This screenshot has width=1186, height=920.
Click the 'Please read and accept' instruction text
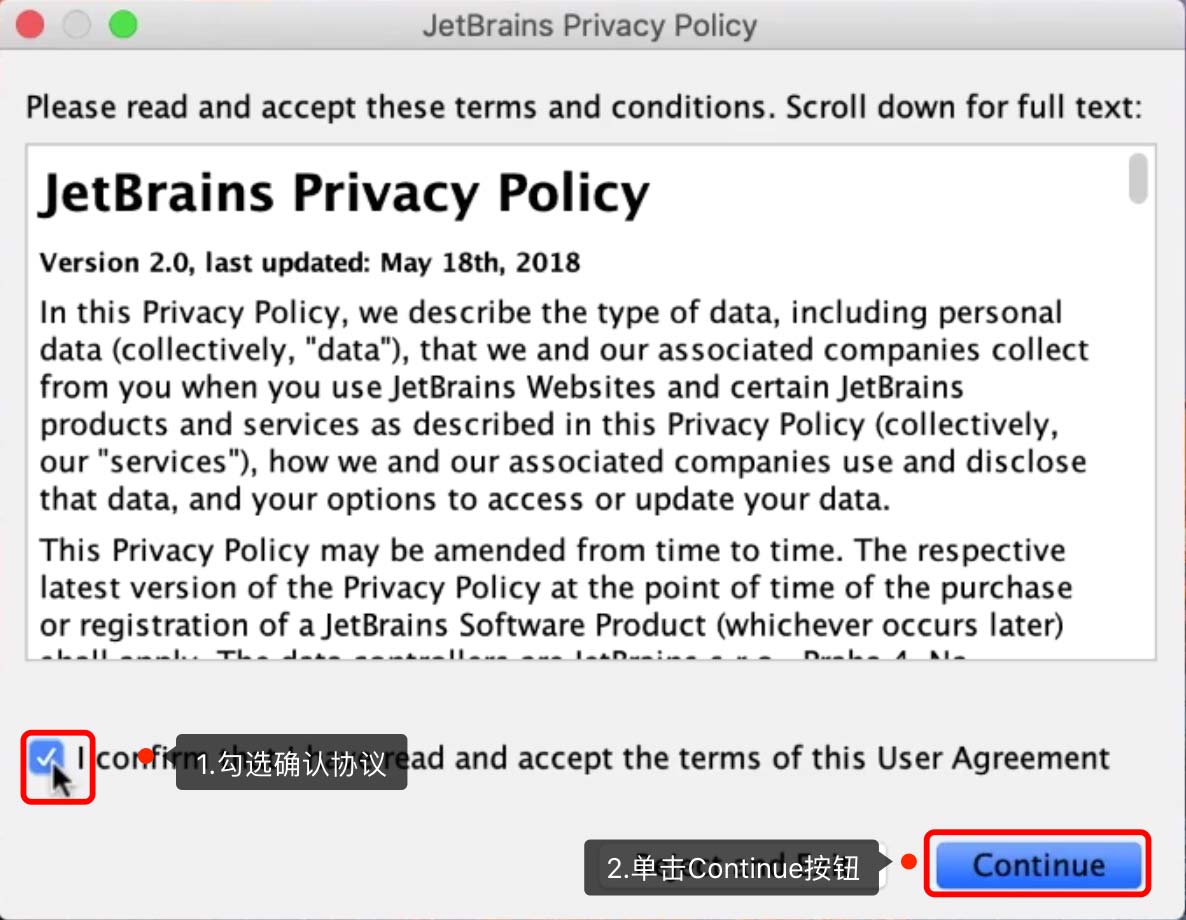[x=583, y=107]
